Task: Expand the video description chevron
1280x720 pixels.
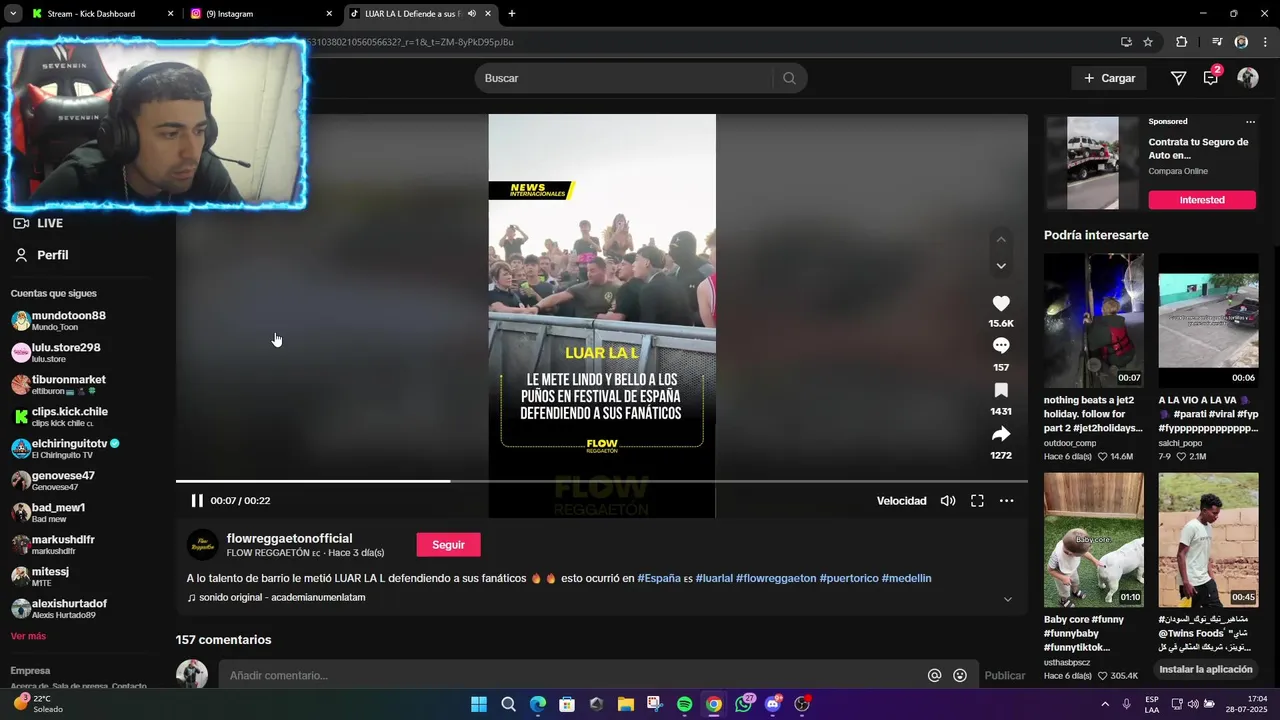Action: 1007,599
